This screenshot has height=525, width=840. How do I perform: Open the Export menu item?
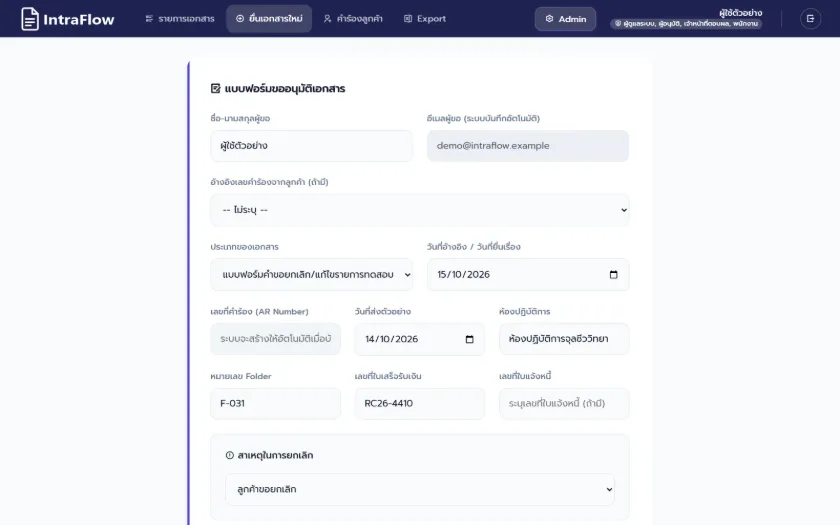tap(425, 19)
